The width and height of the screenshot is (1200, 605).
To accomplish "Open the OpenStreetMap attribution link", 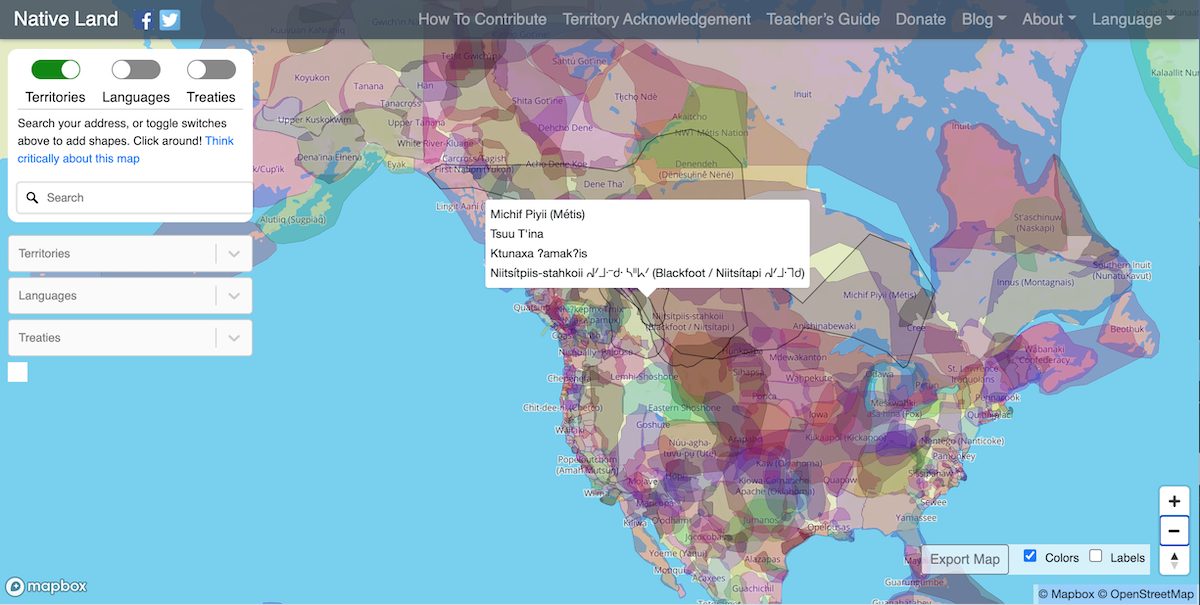I will pos(1146,594).
